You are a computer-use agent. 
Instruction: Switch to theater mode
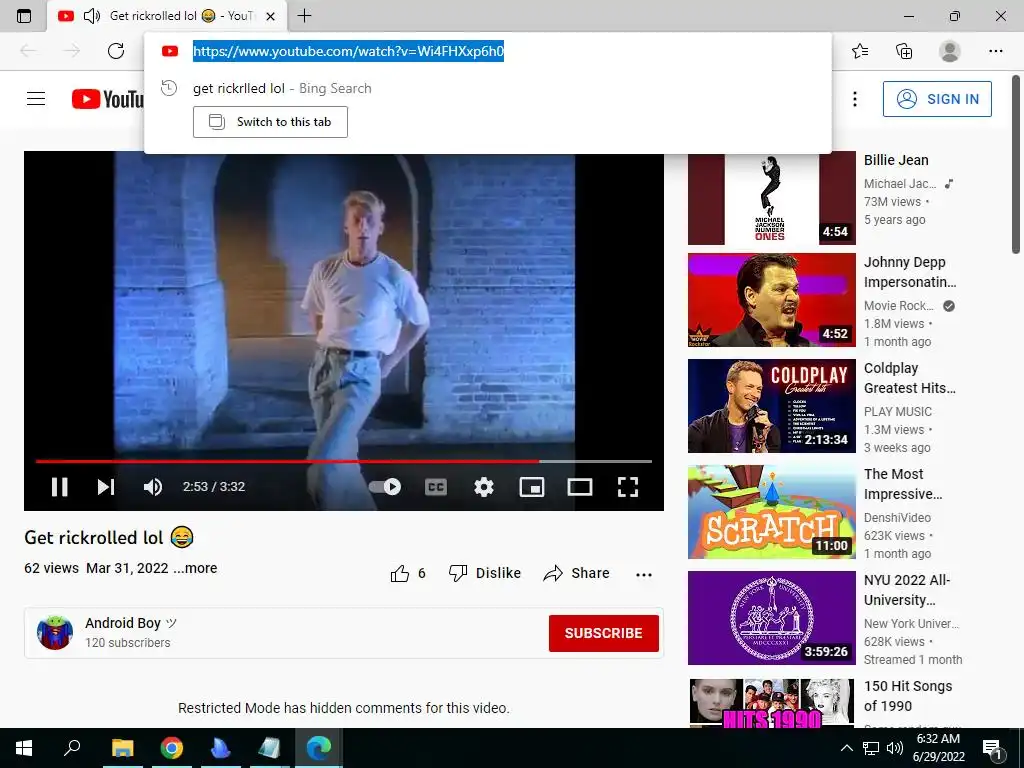click(580, 487)
